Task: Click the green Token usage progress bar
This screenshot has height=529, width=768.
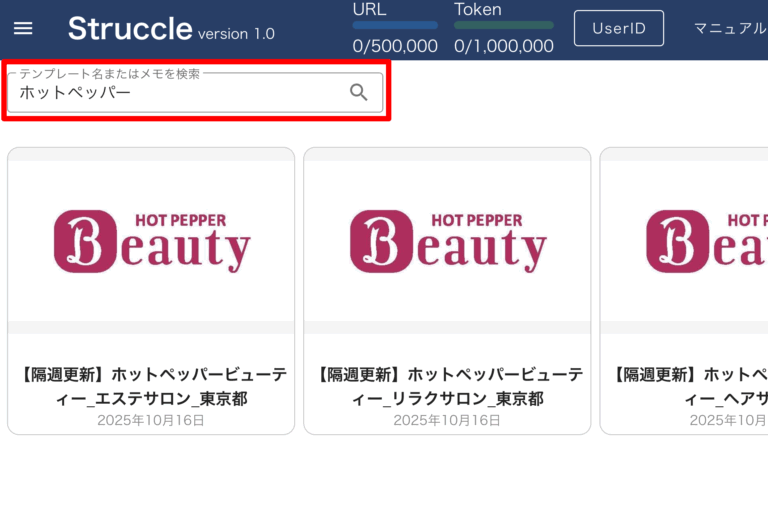Action: click(x=503, y=26)
